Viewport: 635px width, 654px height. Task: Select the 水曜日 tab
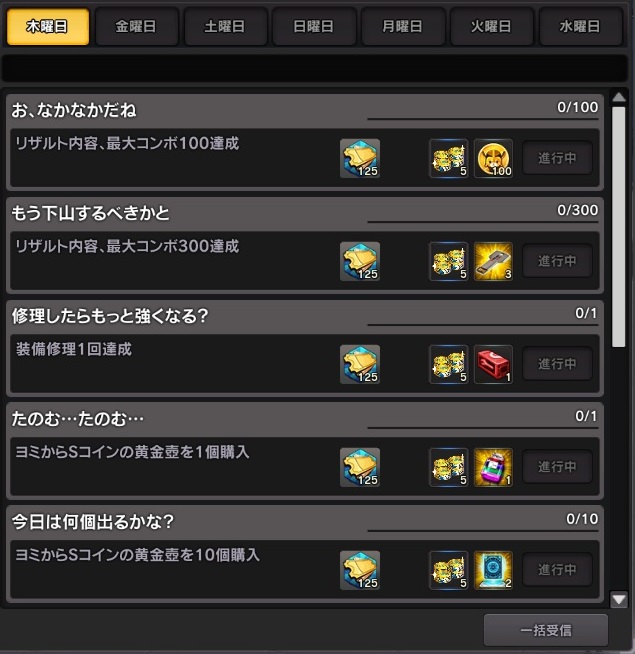pos(581,27)
